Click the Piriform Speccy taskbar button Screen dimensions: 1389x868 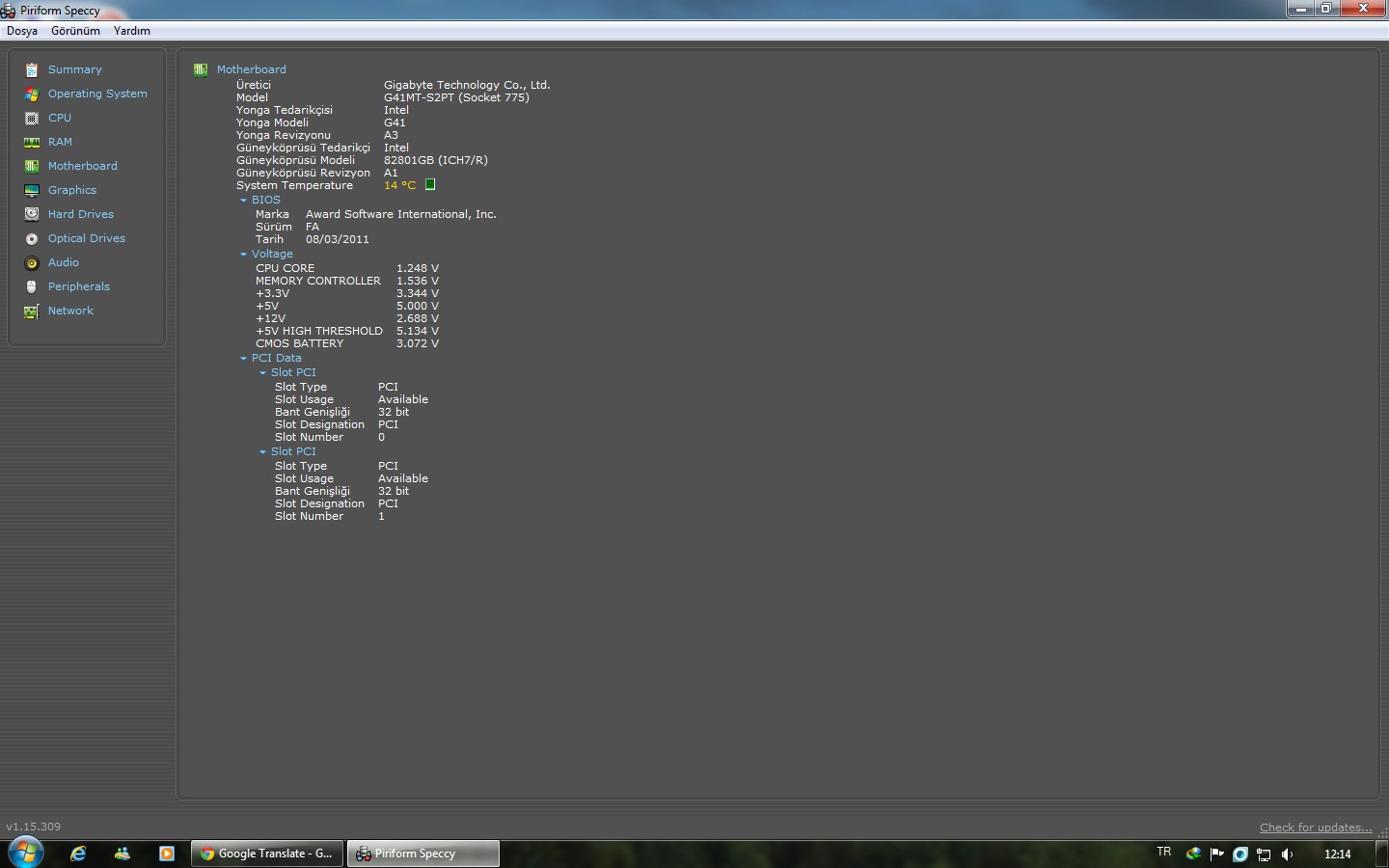(x=423, y=854)
